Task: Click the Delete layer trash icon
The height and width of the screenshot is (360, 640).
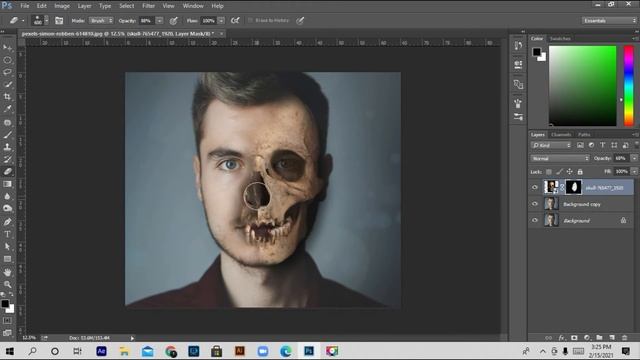Action: pos(624,338)
